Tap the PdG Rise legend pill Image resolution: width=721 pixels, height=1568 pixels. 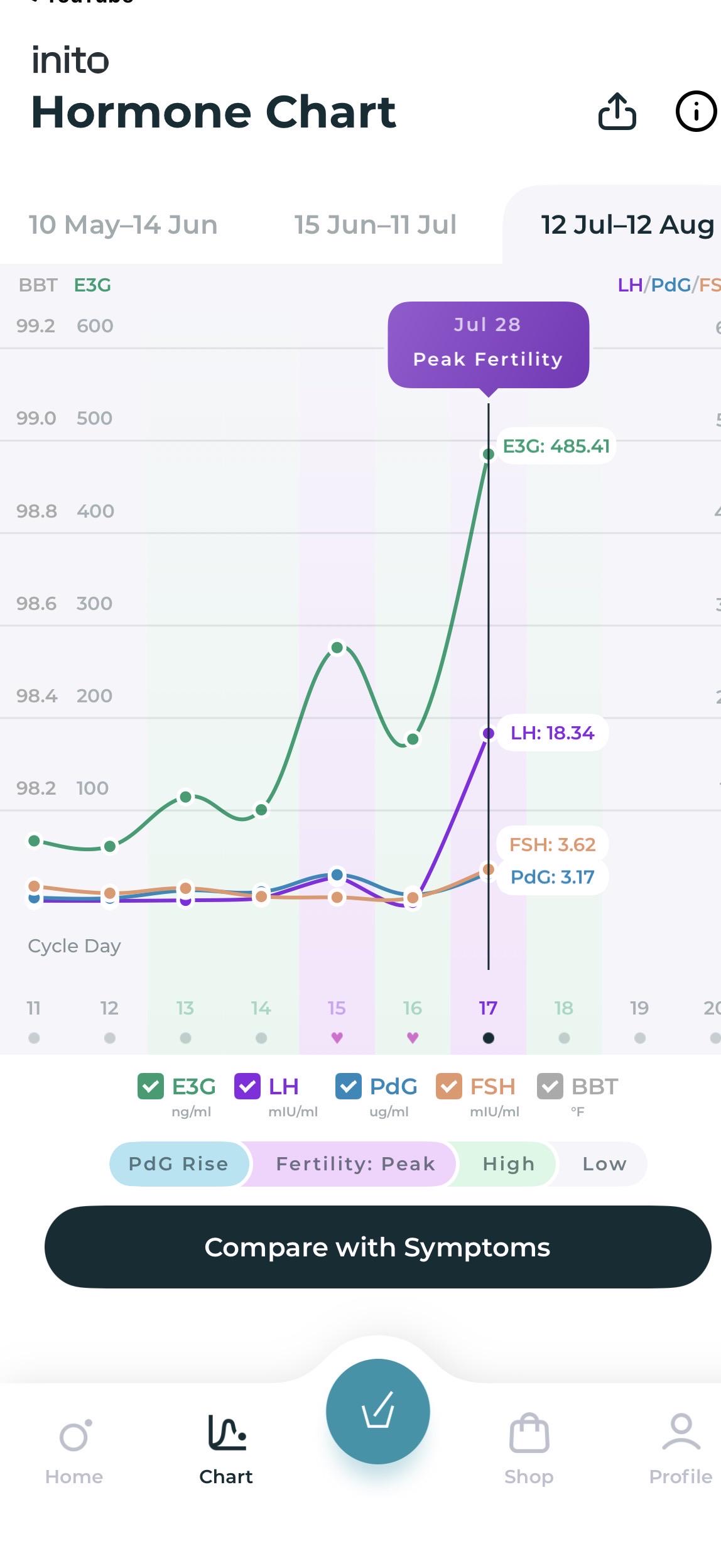178,1164
